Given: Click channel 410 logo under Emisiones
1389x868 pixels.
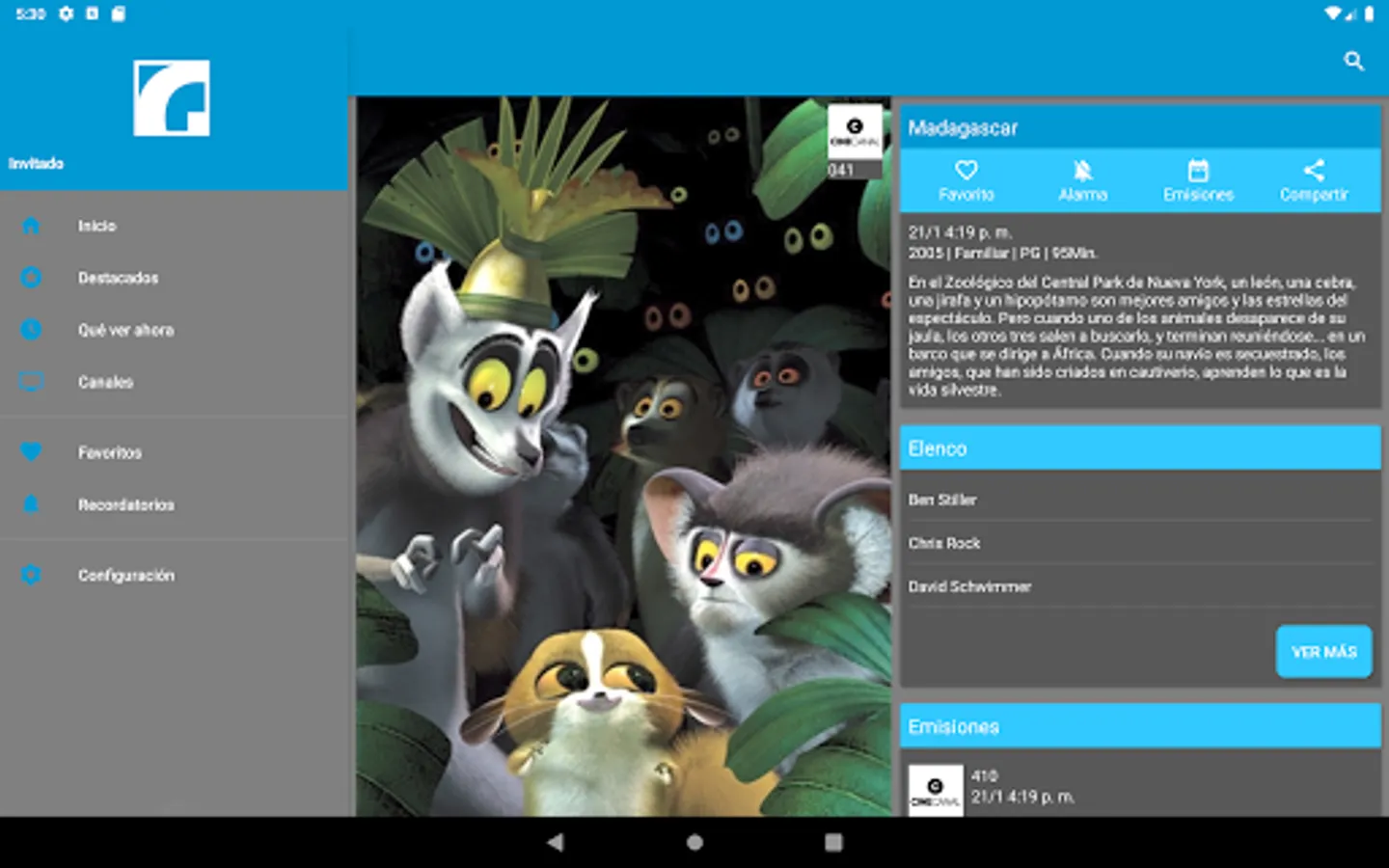Looking at the screenshot, I should coord(936,791).
